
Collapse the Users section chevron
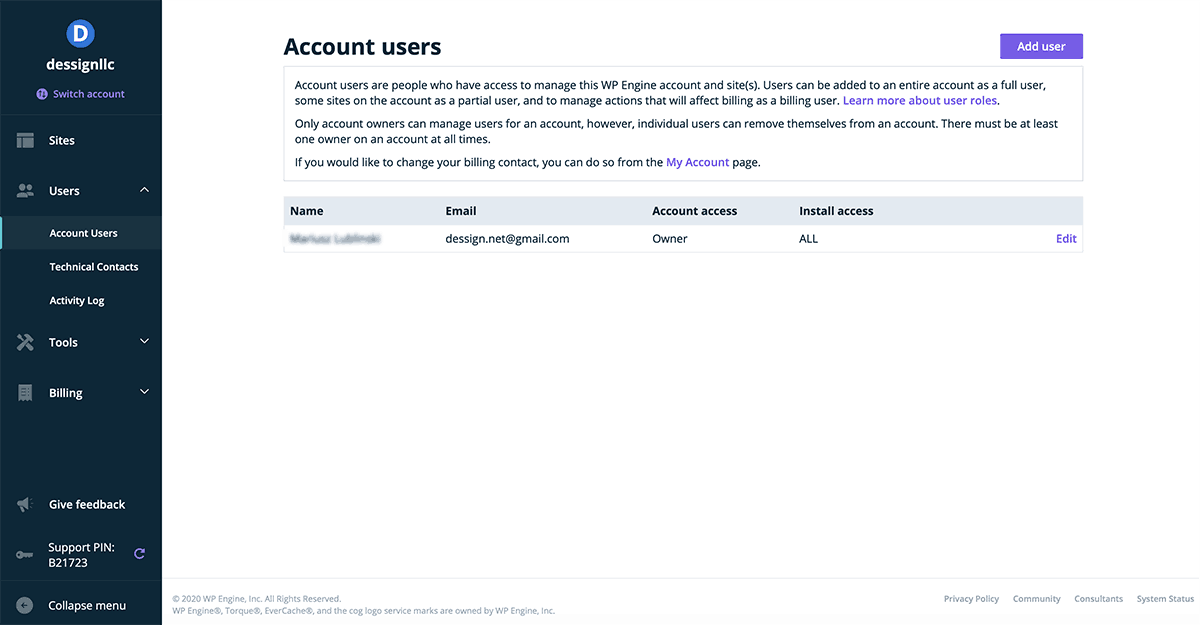point(144,190)
